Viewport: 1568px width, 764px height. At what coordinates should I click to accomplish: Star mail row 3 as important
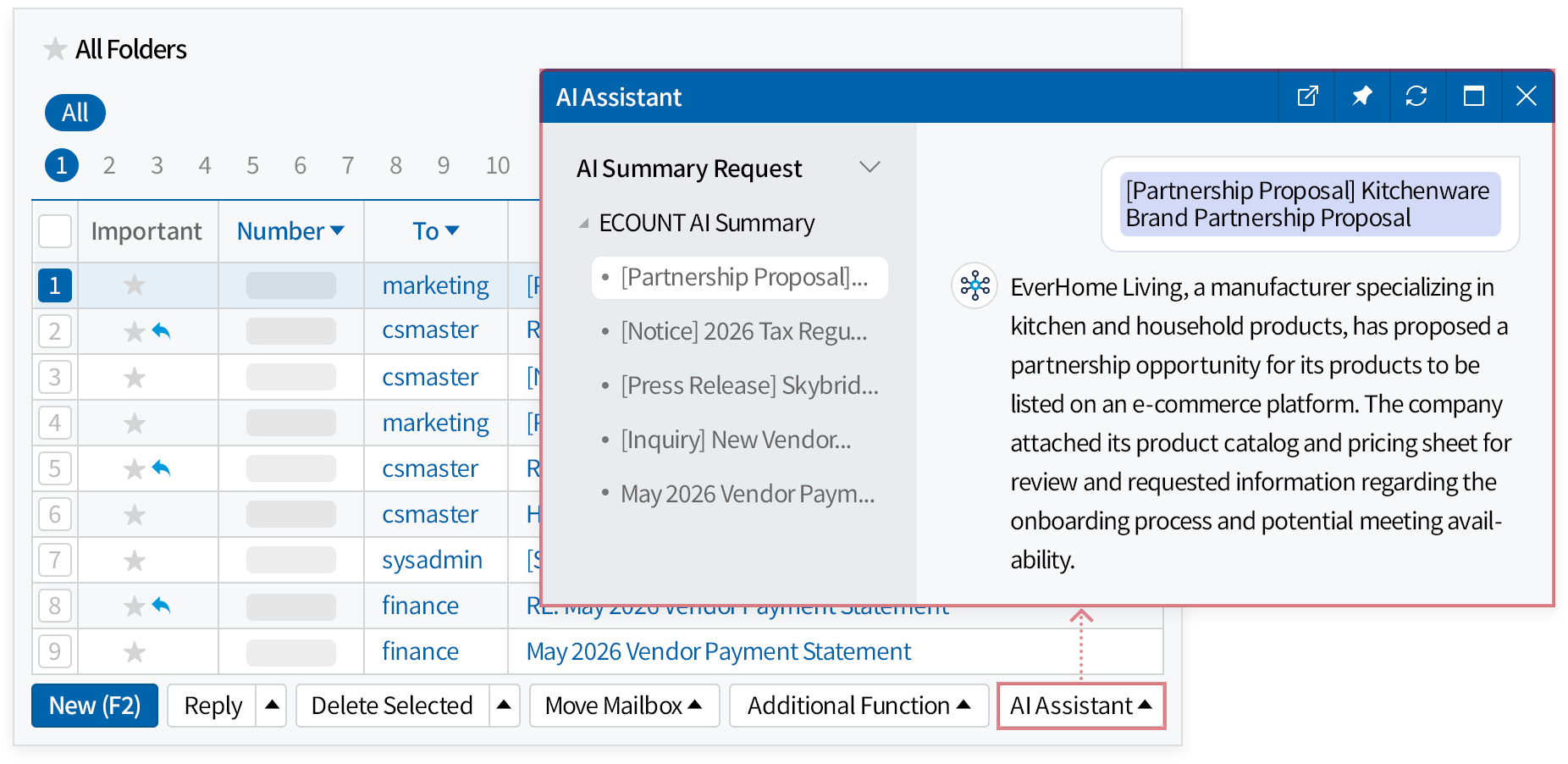(135, 377)
